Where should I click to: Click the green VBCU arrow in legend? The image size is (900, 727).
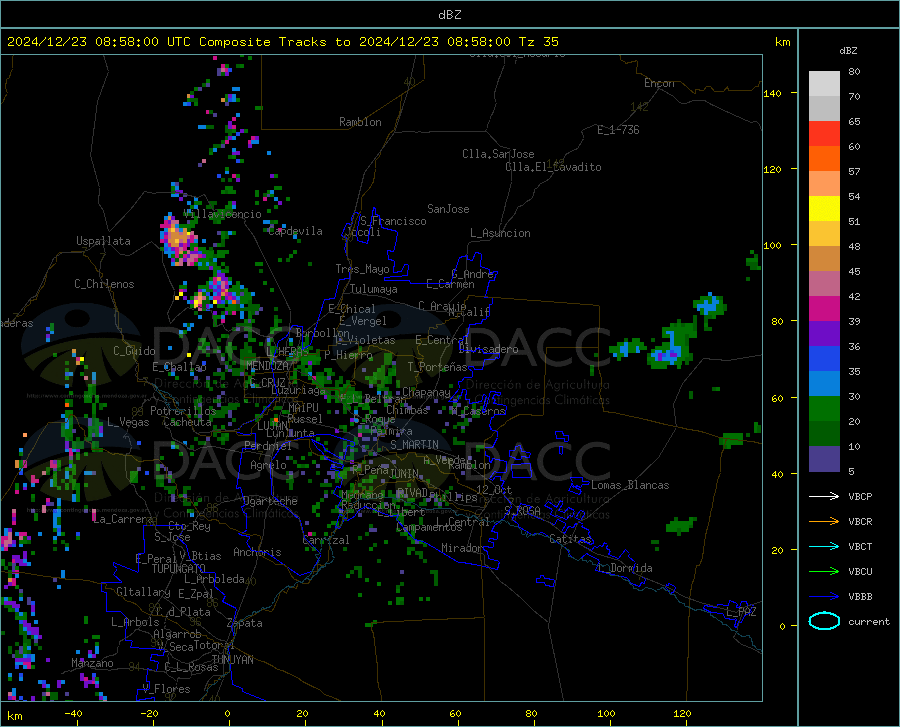coord(824,572)
